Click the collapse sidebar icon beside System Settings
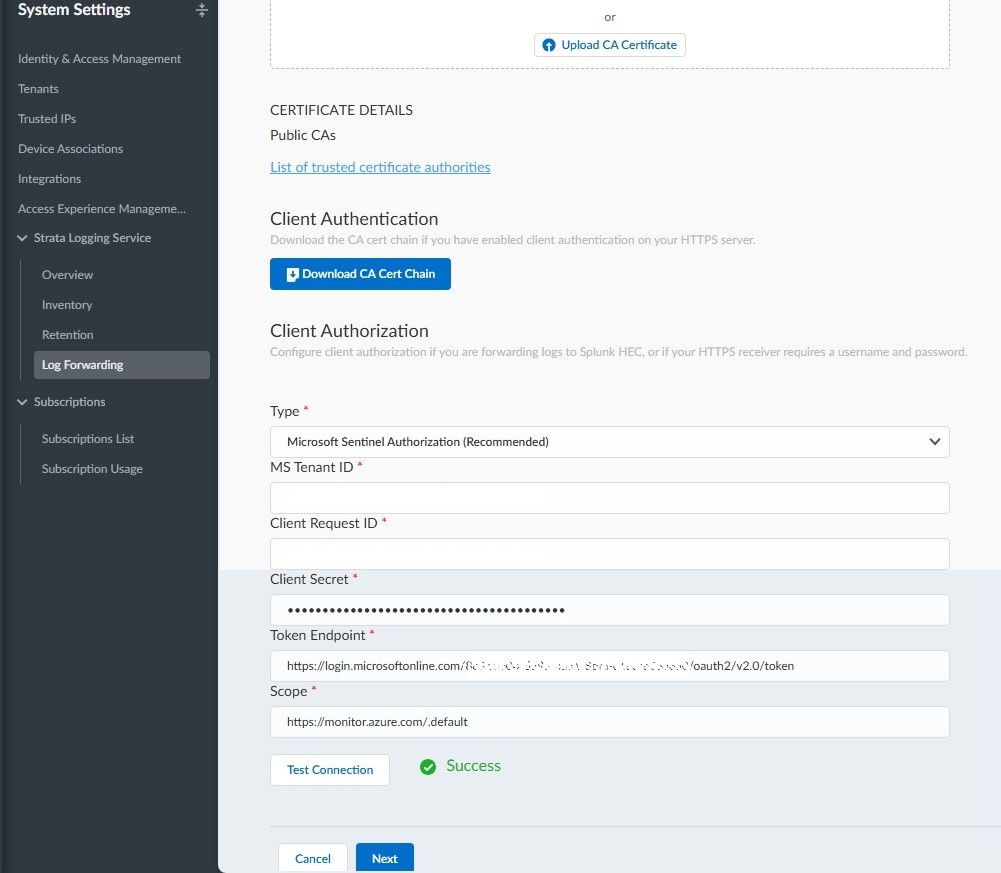The width and height of the screenshot is (1001, 873). click(x=202, y=10)
